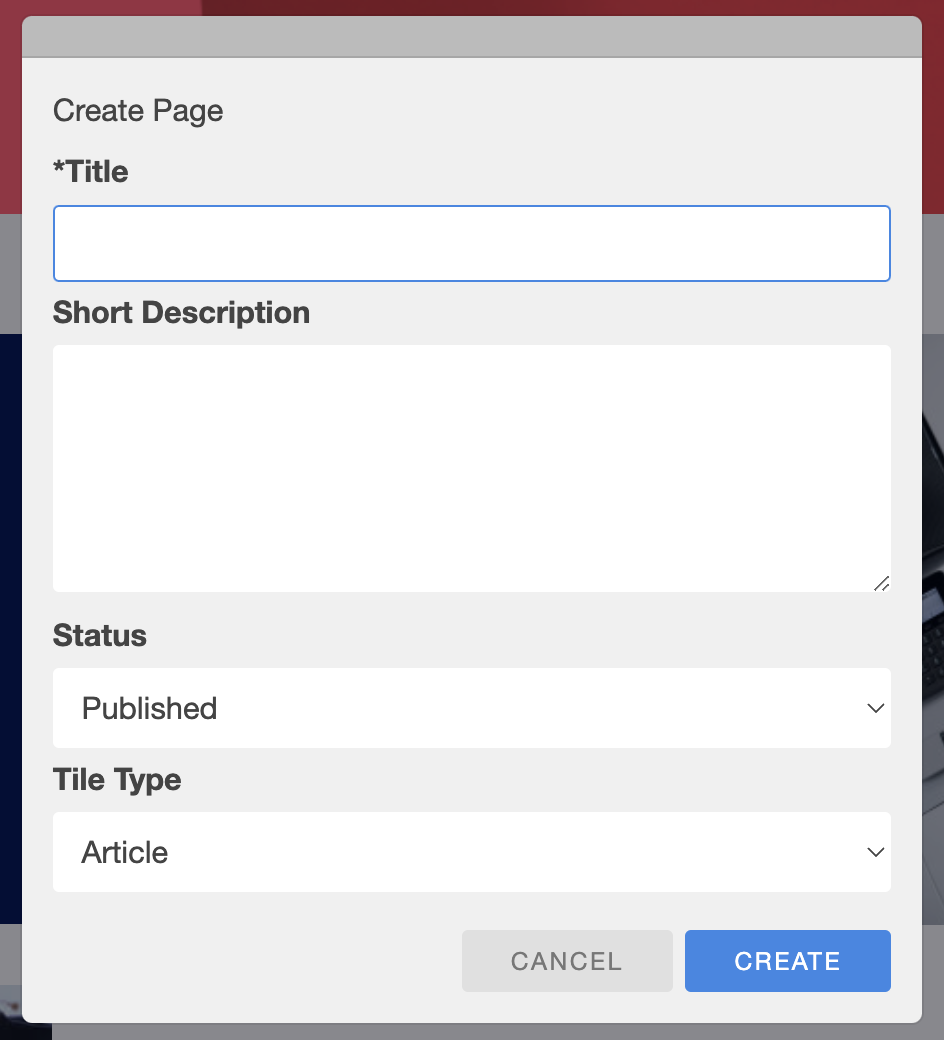Click the Tile Type field label

click(117, 780)
